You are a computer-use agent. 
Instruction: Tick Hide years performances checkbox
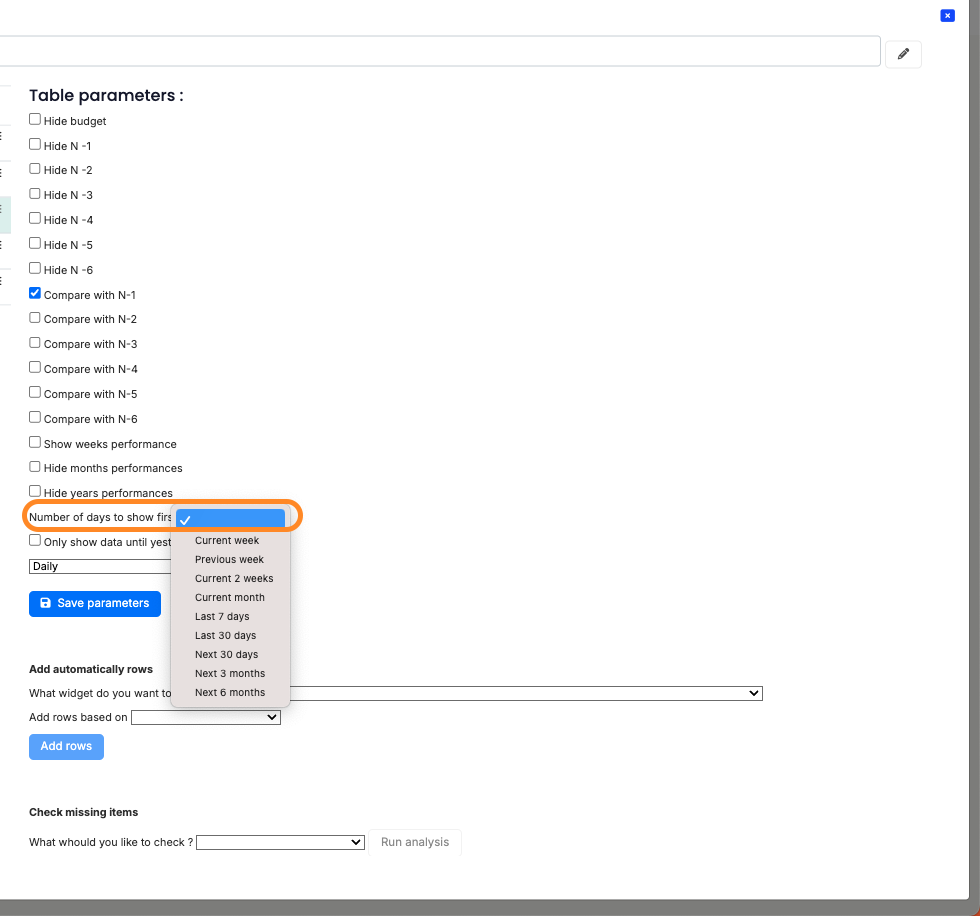tap(35, 492)
